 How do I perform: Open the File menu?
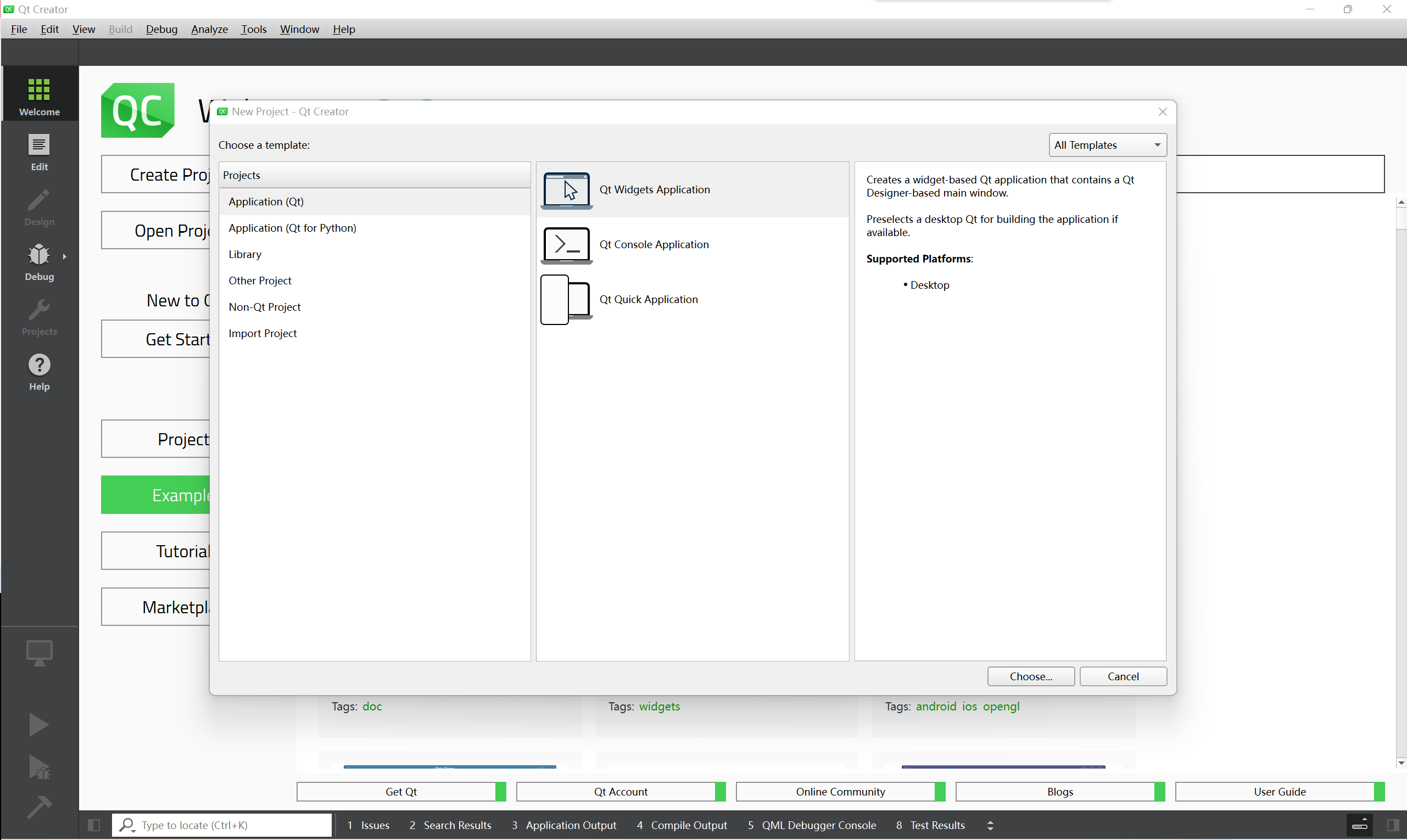[x=19, y=29]
